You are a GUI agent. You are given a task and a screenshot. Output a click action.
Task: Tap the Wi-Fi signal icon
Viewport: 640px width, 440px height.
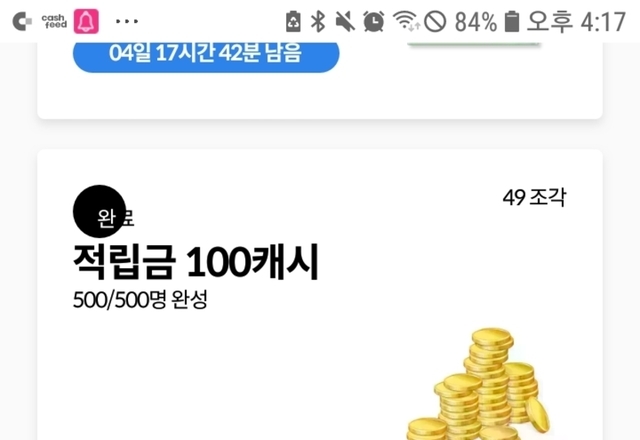coord(406,20)
